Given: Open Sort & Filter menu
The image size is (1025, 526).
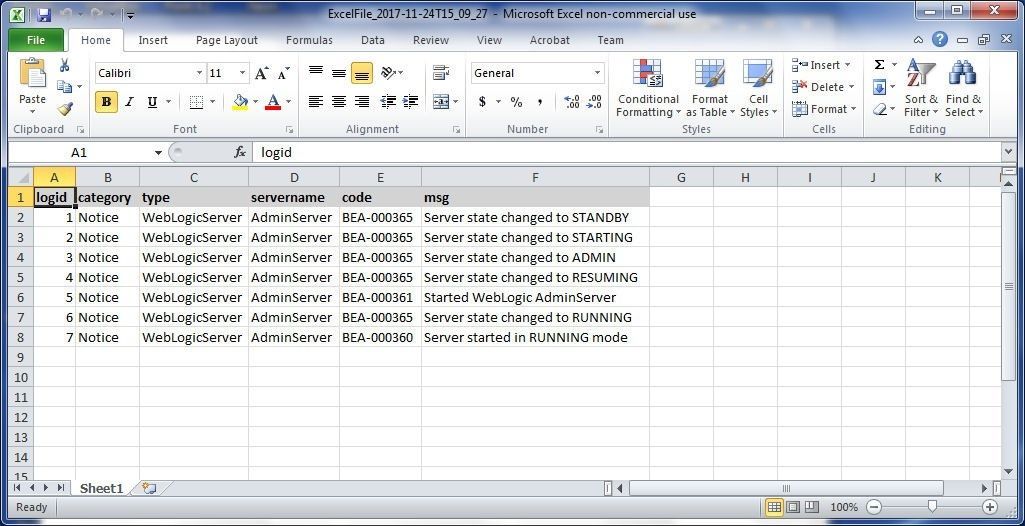Looking at the screenshot, I should pos(921,88).
